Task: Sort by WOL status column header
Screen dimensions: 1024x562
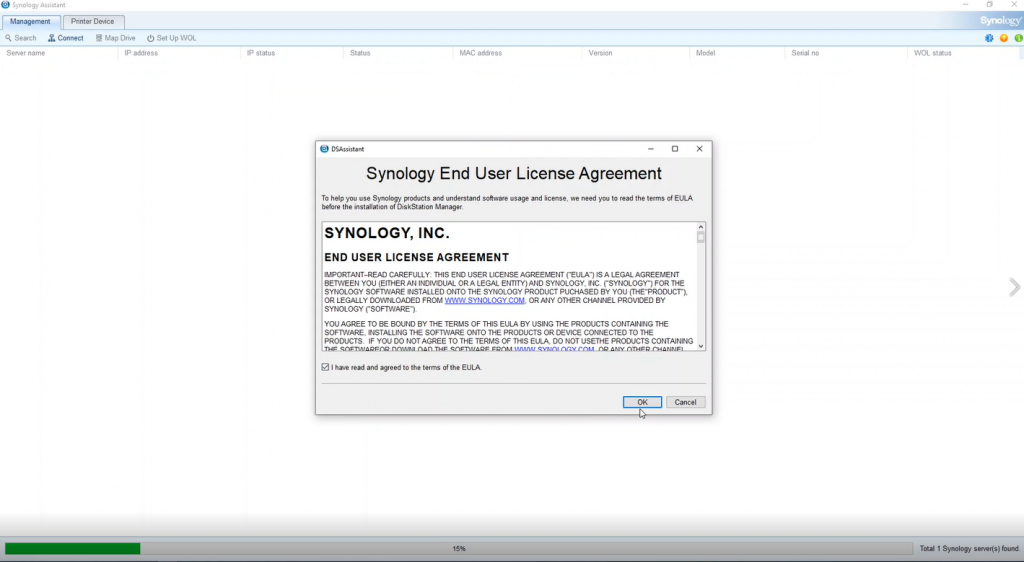Action: click(x=933, y=53)
